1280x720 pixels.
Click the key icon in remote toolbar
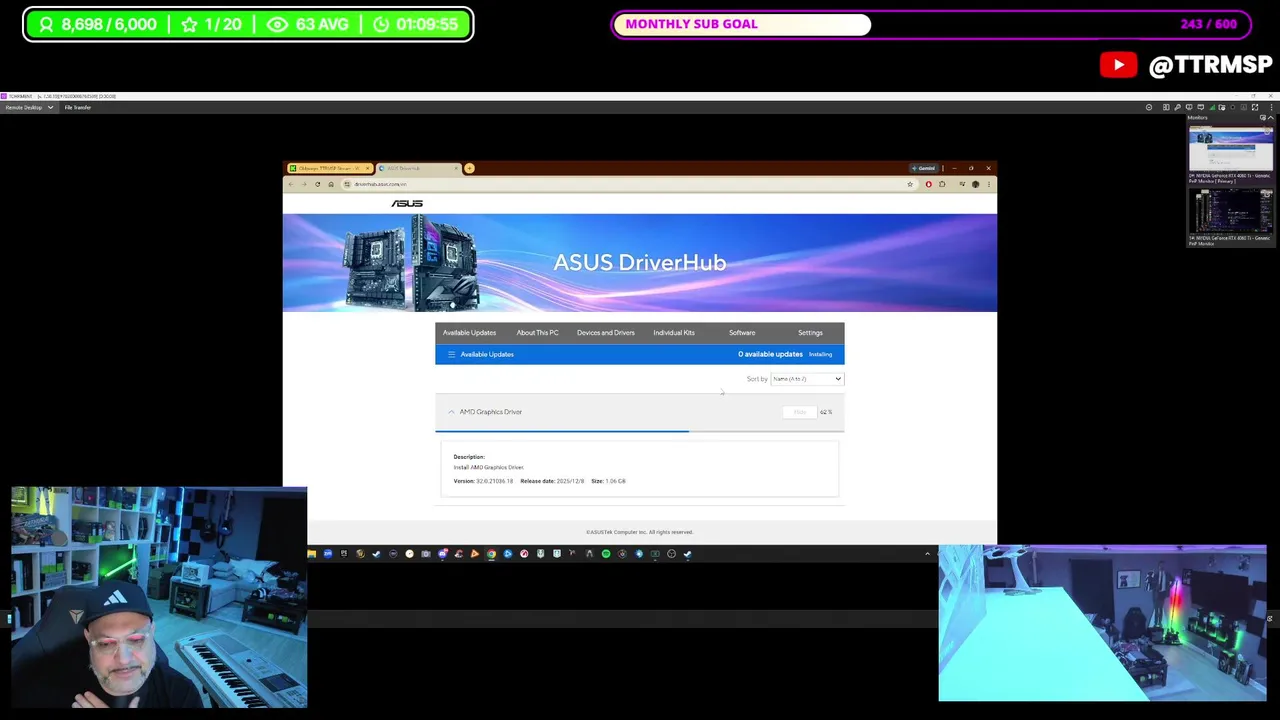click(1177, 107)
